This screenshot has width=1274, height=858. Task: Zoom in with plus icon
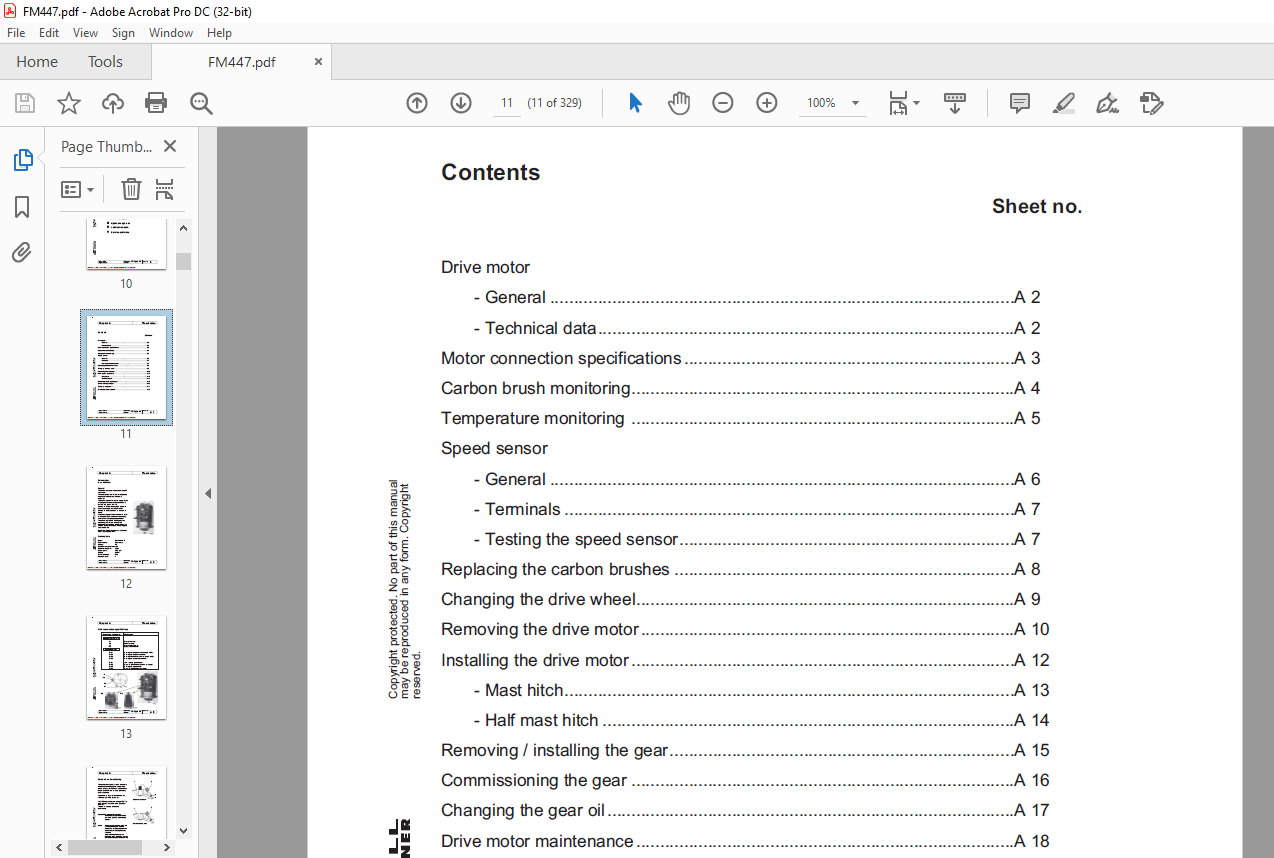[767, 103]
